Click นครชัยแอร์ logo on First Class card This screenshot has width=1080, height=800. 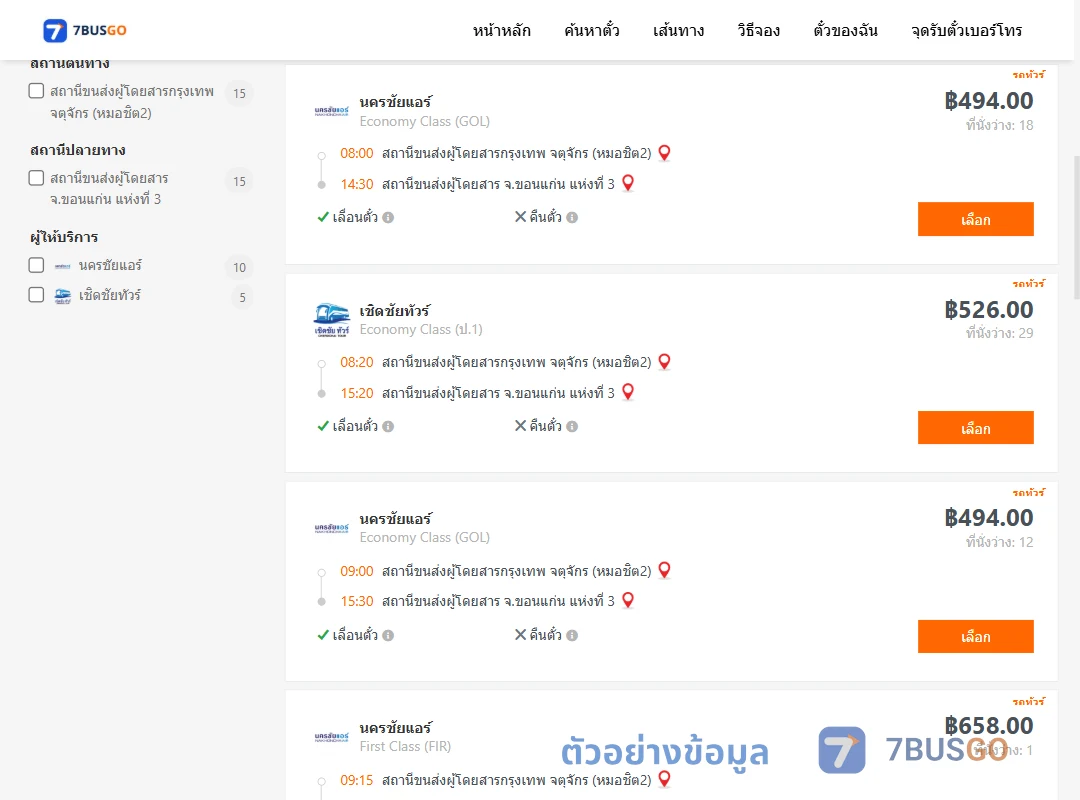(x=331, y=737)
